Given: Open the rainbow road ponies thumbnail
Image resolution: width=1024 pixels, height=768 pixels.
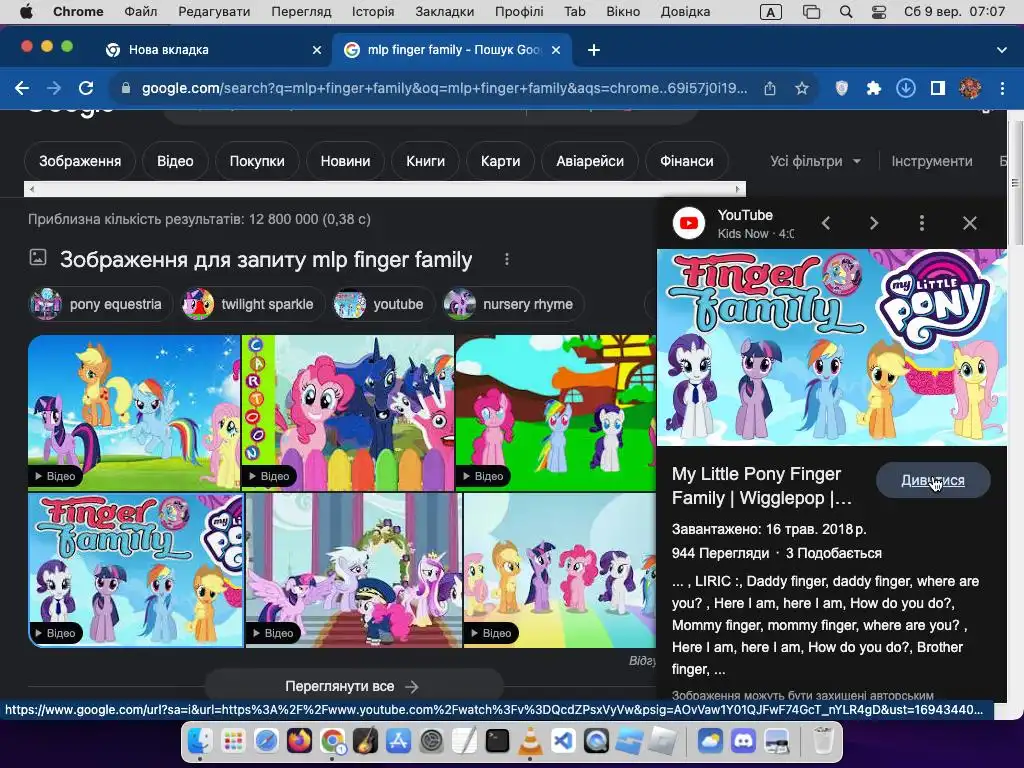Looking at the screenshot, I should pyautogui.click(x=560, y=570).
